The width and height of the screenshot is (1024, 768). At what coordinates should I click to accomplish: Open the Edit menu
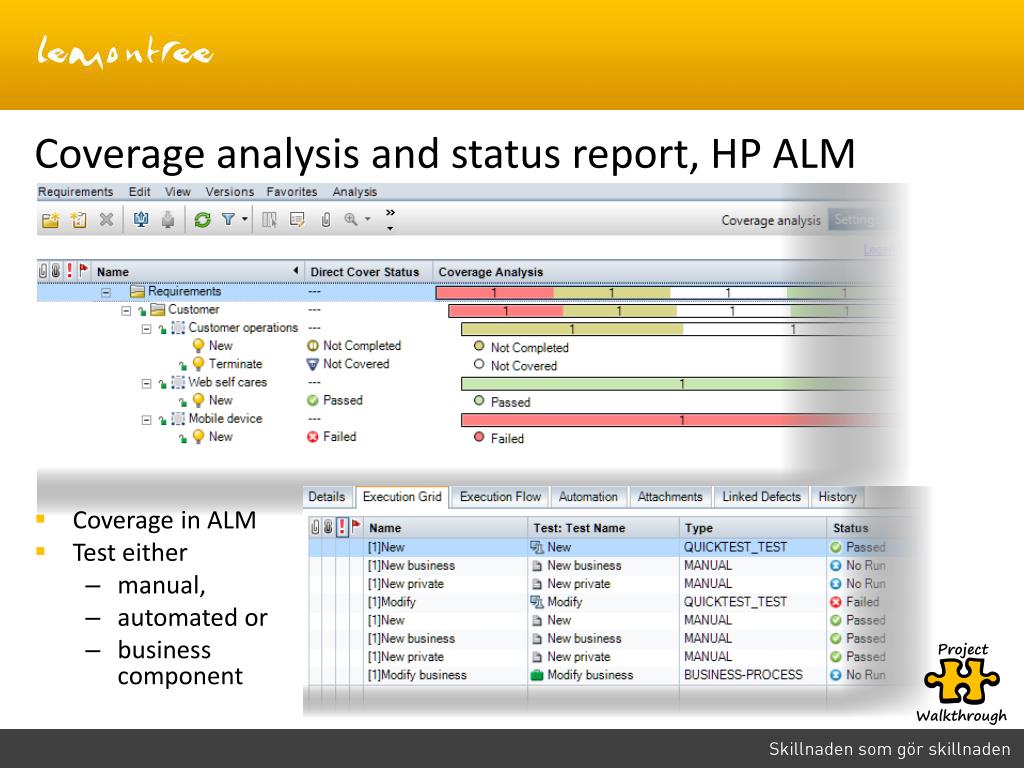click(139, 191)
